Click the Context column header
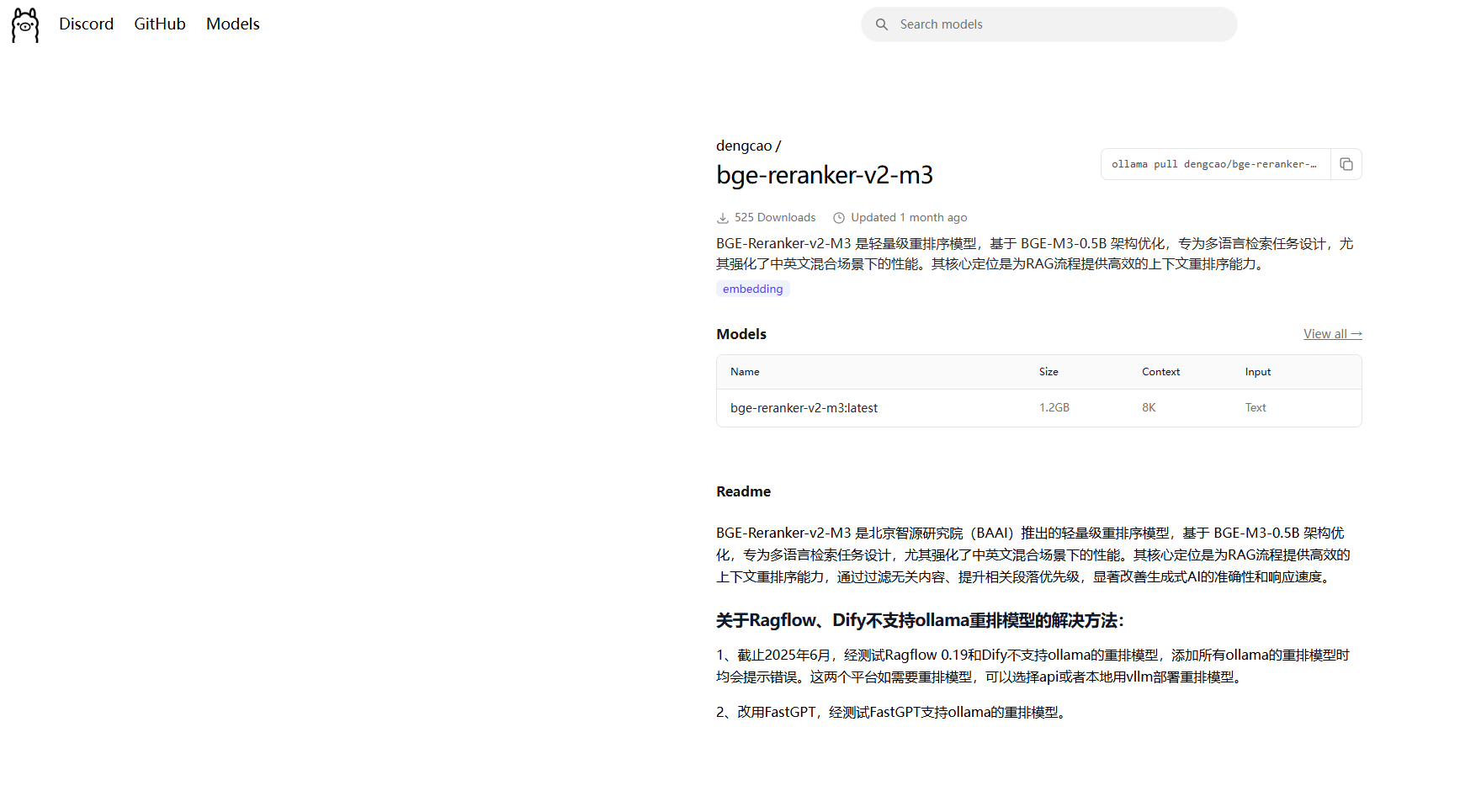Screen dimensions: 1460x812 click(x=1160, y=372)
